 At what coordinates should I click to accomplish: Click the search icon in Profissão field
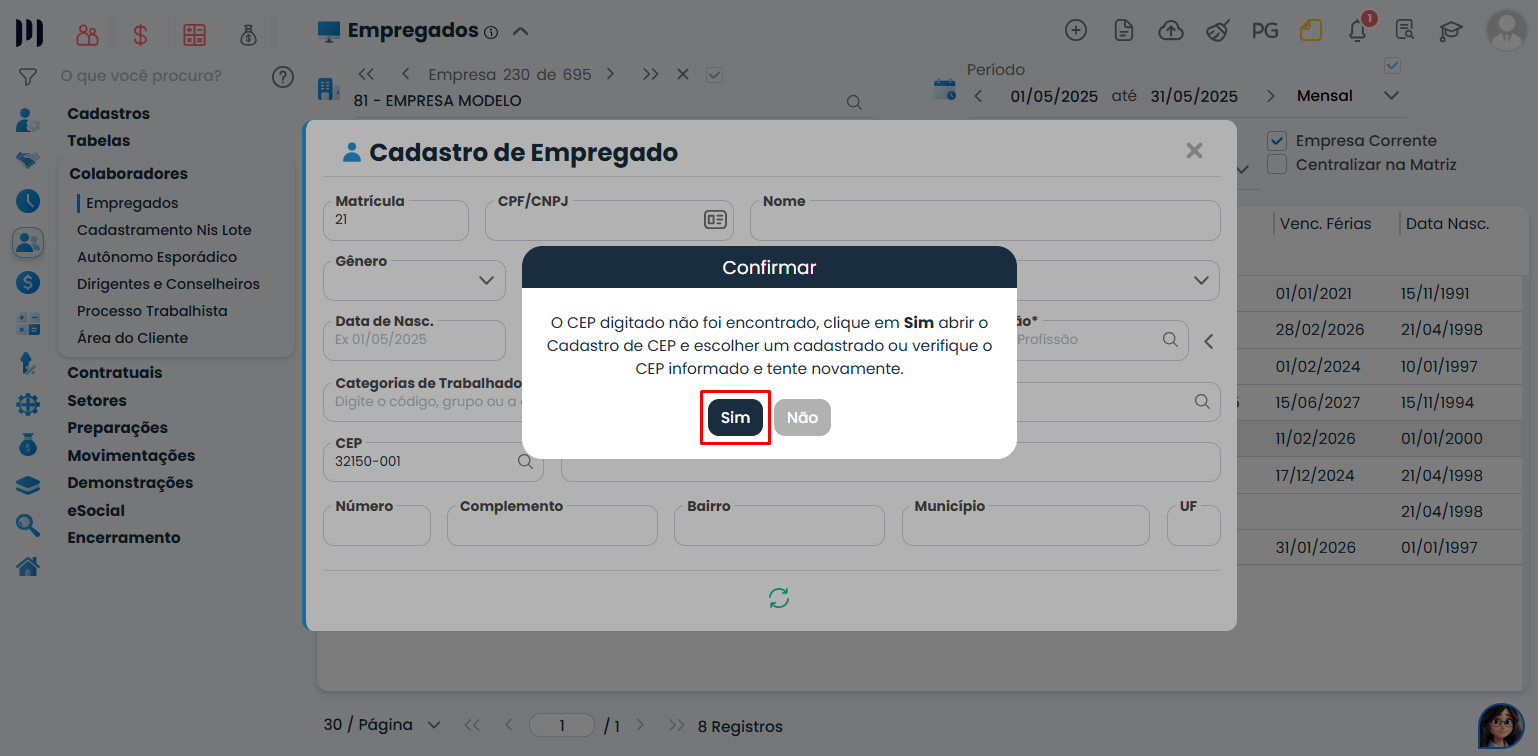coord(1170,339)
